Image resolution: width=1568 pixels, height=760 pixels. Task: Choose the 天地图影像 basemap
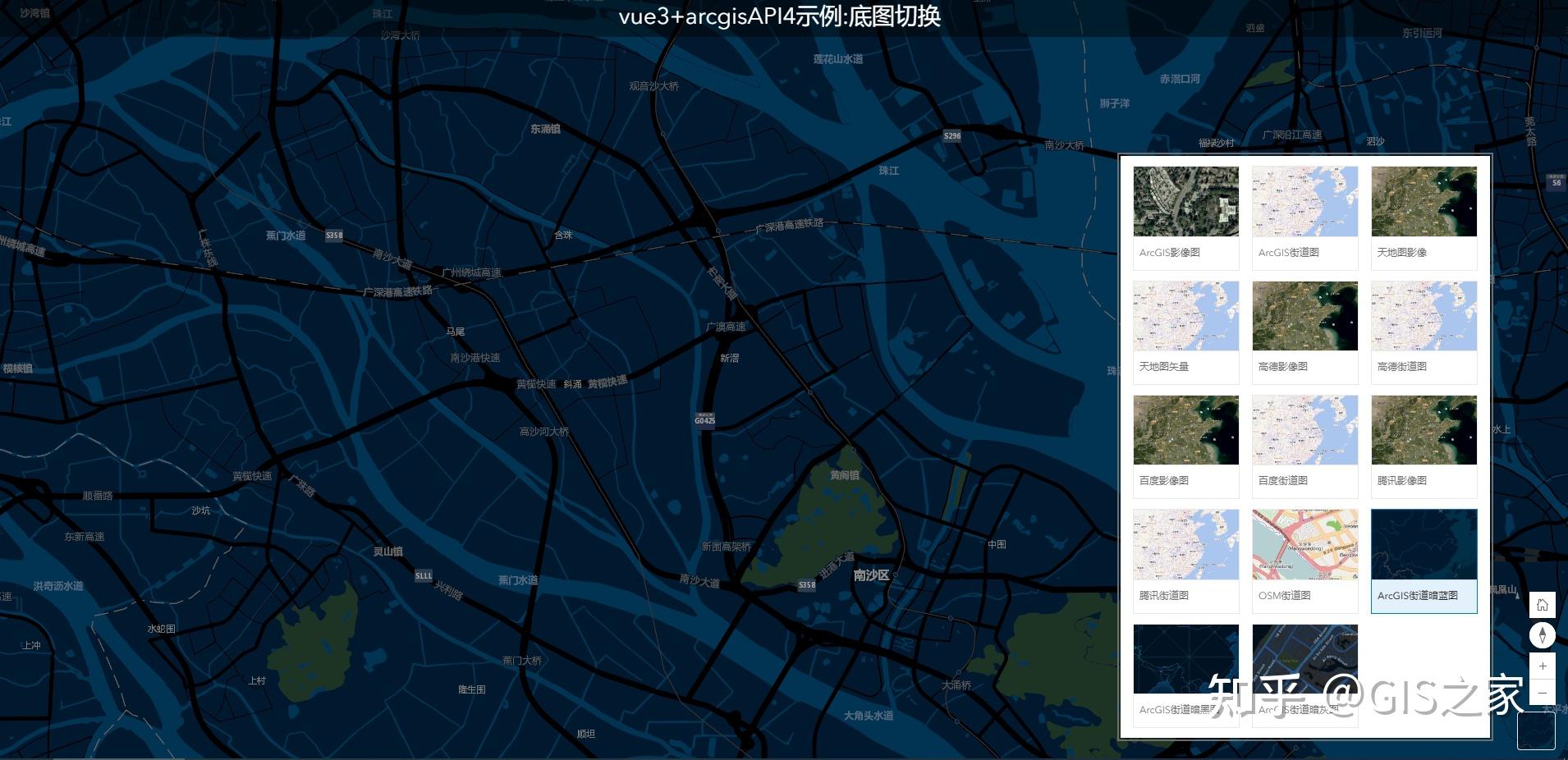tap(1424, 217)
